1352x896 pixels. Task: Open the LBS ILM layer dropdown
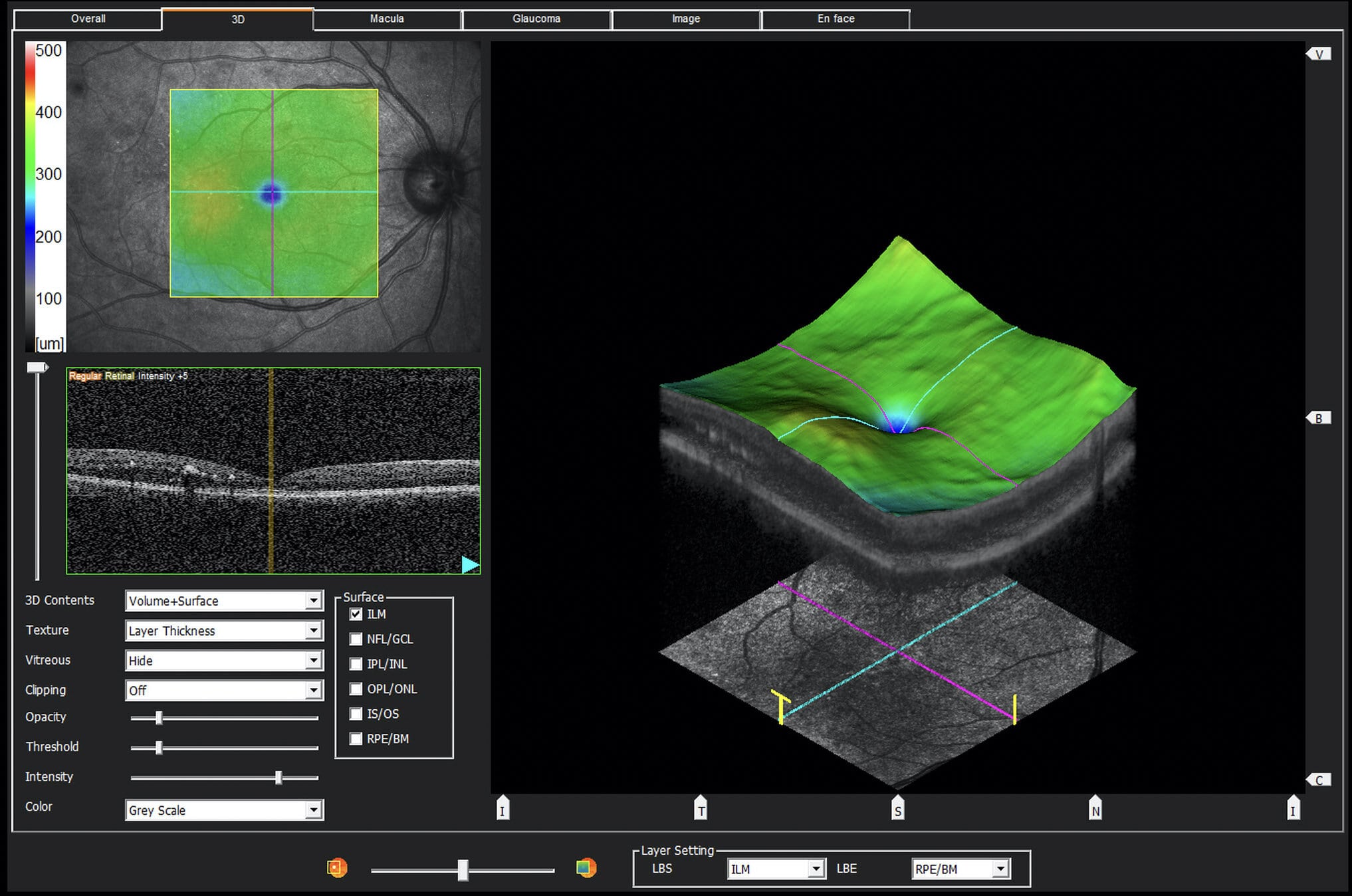pos(777,869)
